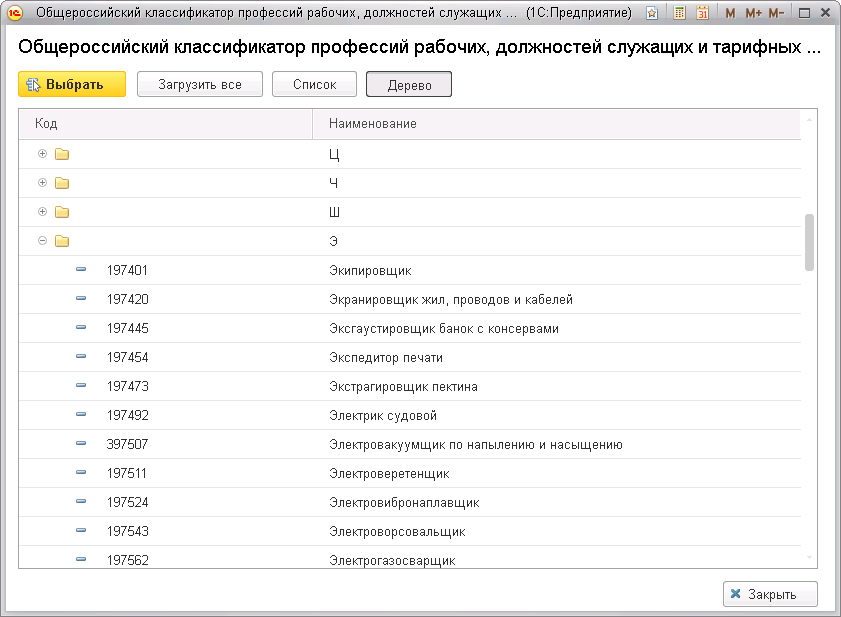Open the calculator from the title bar
This screenshot has height=617, width=841.
680,14
